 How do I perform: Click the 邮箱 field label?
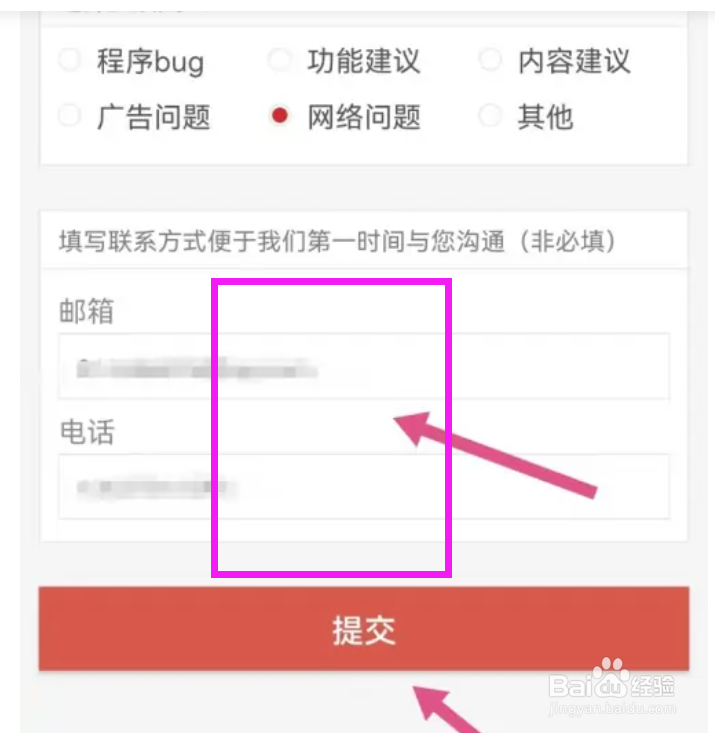[x=87, y=311]
